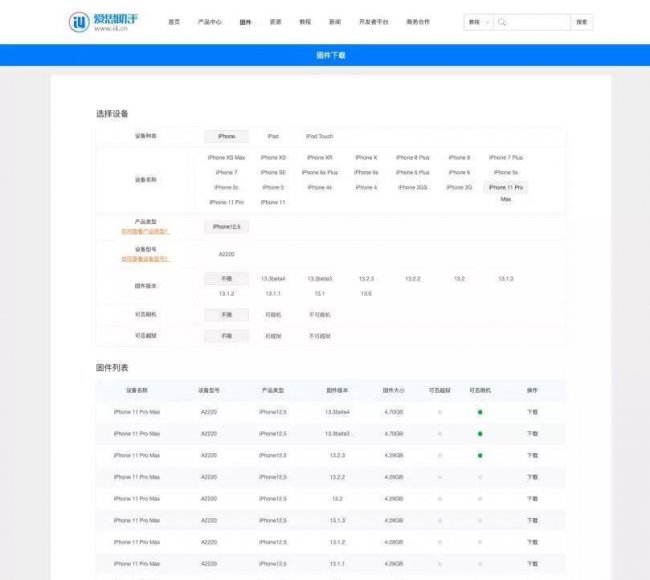Filter by firmware 13.3beta4
Viewport: 650px width, 580px height.
tap(273, 279)
